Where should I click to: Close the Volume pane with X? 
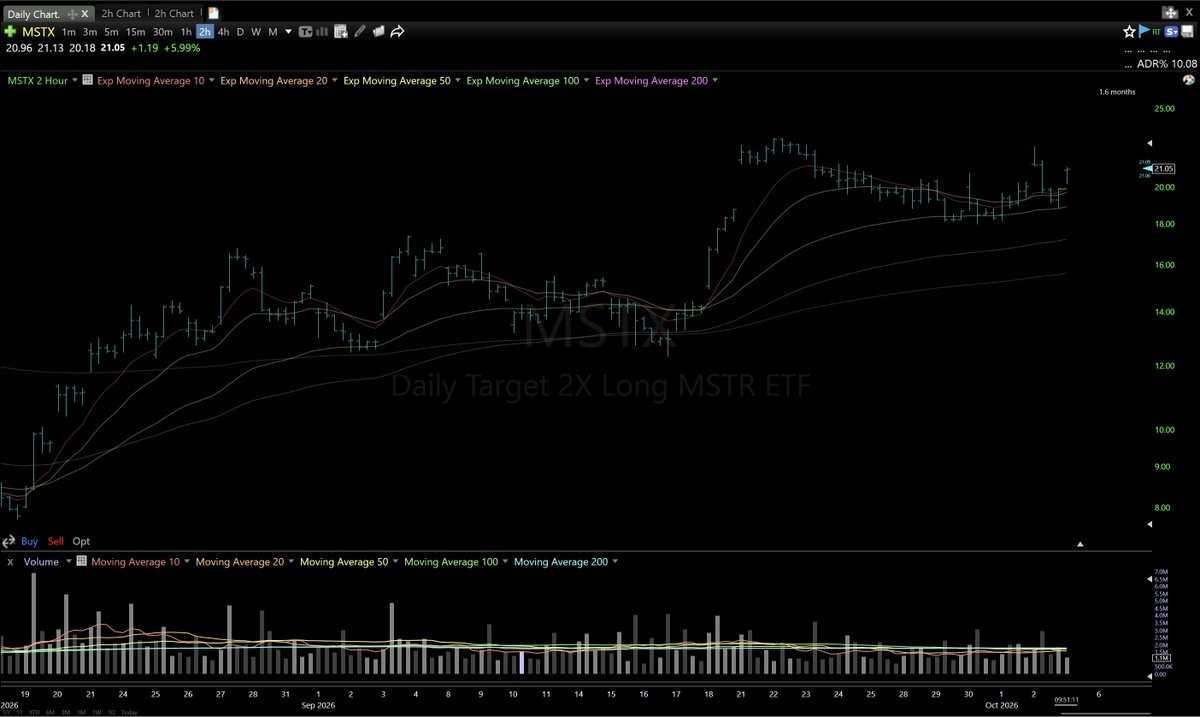[10, 562]
